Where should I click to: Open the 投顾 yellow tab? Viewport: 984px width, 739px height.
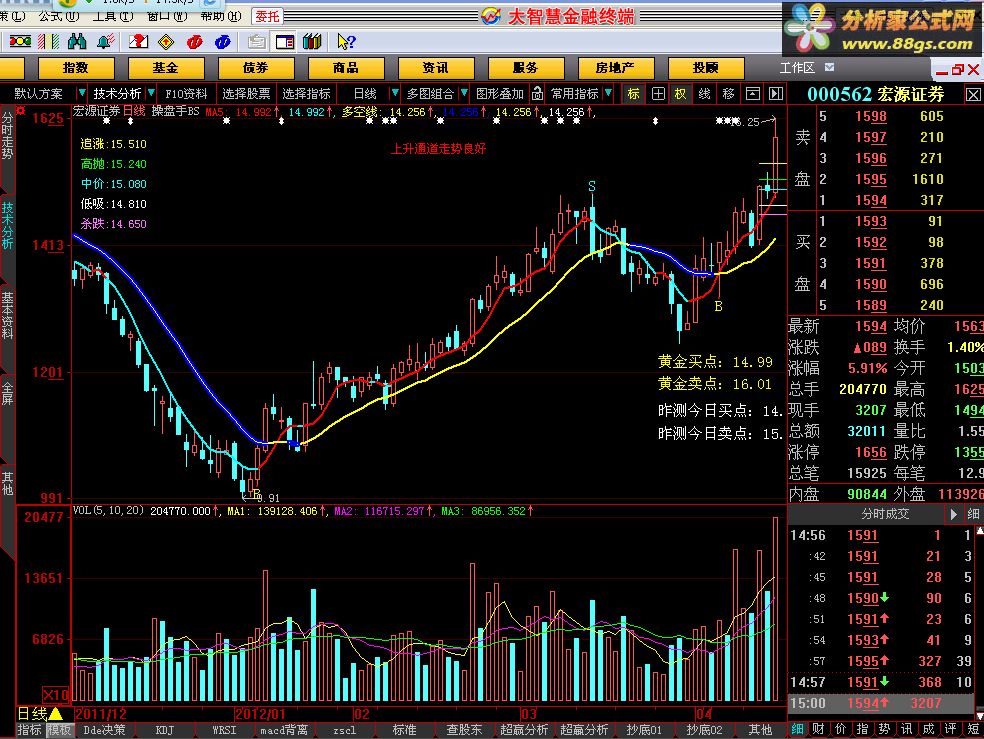706,68
